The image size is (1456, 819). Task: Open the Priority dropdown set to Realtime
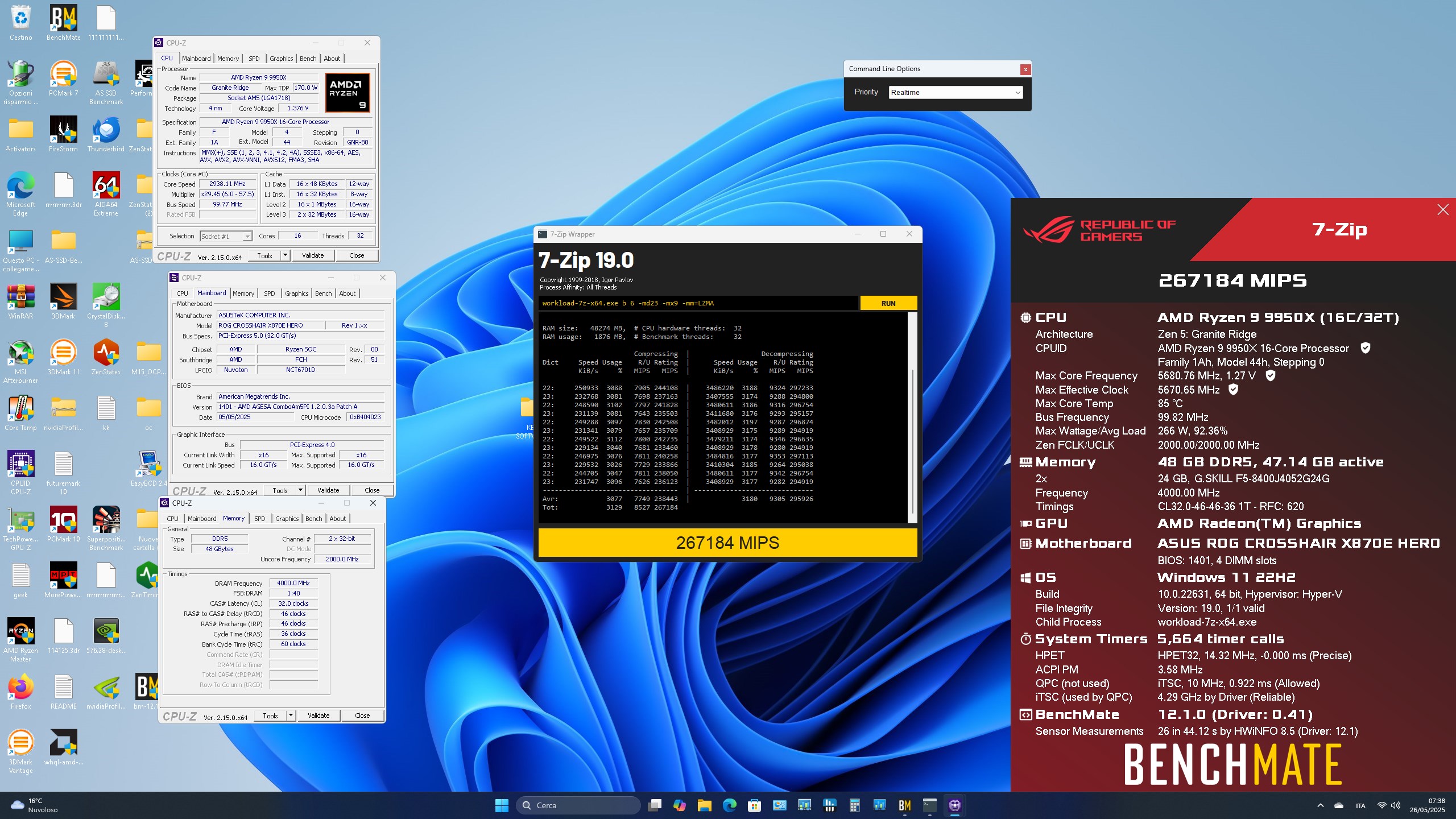955,92
